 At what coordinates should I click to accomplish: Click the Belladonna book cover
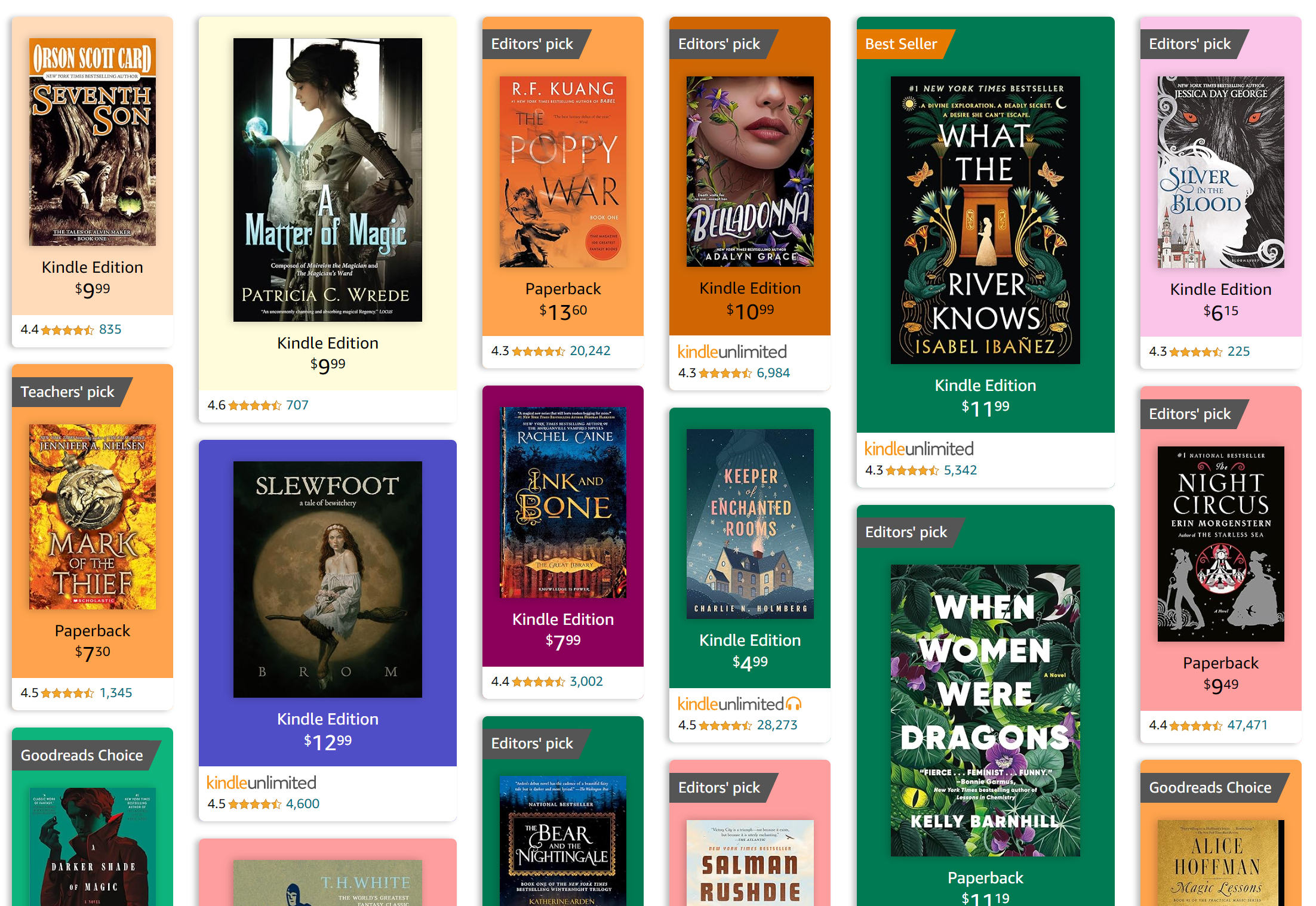(750, 171)
